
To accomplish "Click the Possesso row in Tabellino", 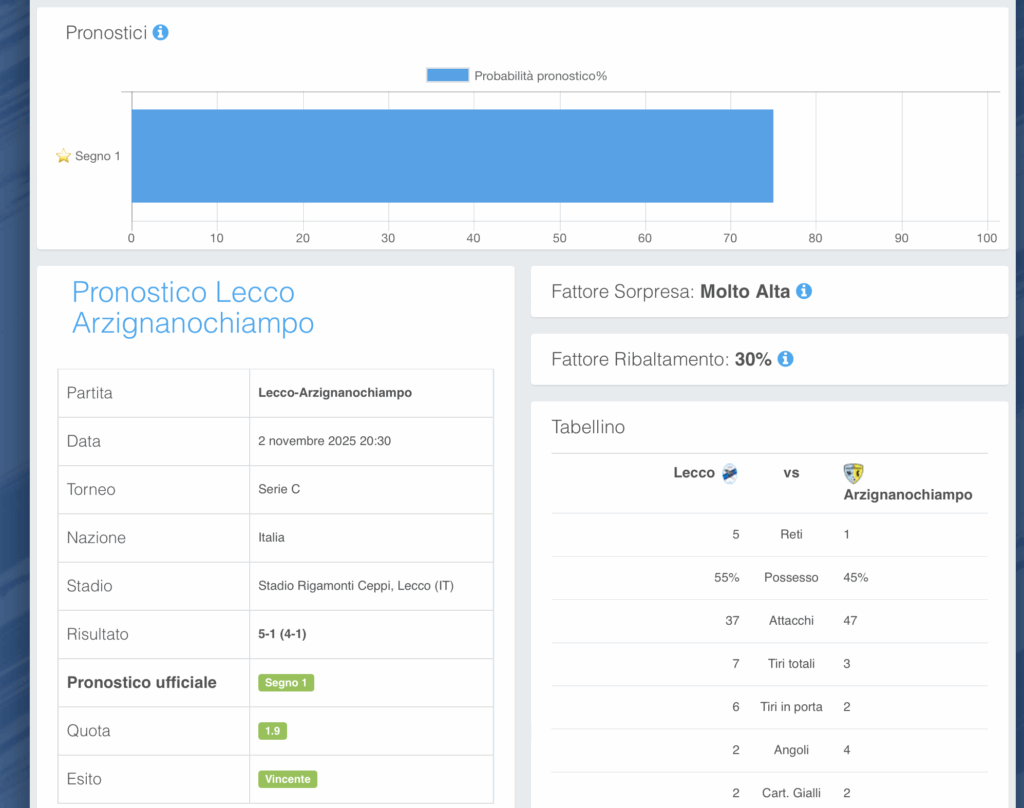I will pyautogui.click(x=790, y=578).
